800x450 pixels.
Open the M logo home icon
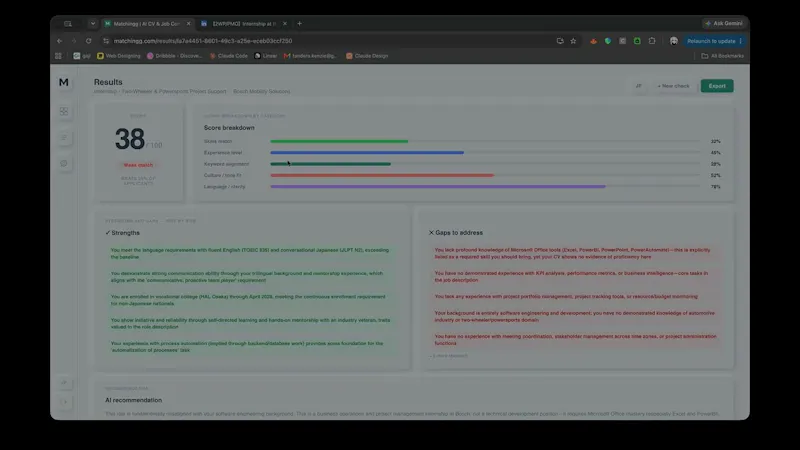tap(64, 82)
